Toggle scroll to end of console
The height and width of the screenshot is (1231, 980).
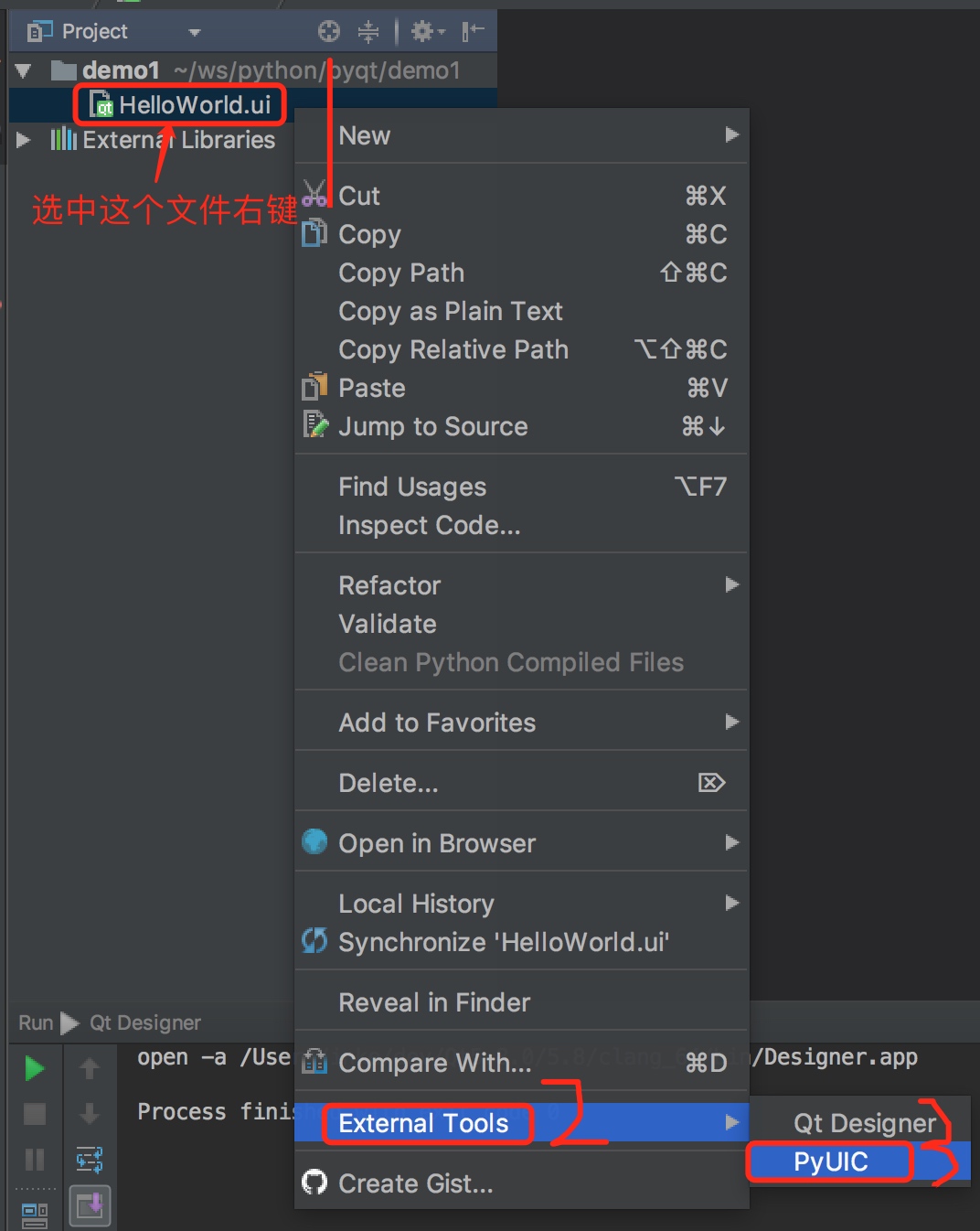pyautogui.click(x=90, y=1206)
